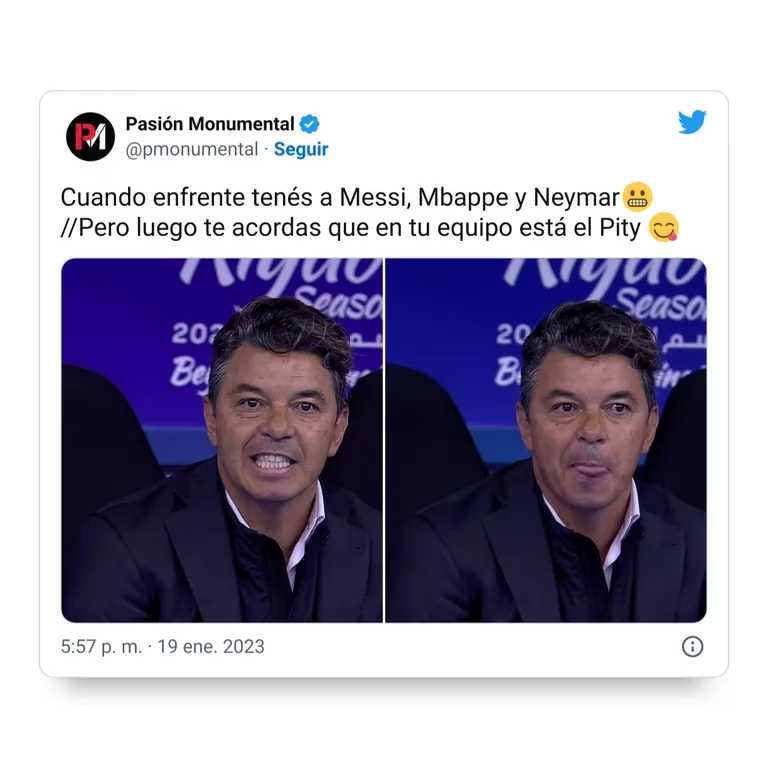Viewport: 768px width, 768px height.
Task: Click the word Neymar in the tweet
Action: pyautogui.click(x=576, y=197)
